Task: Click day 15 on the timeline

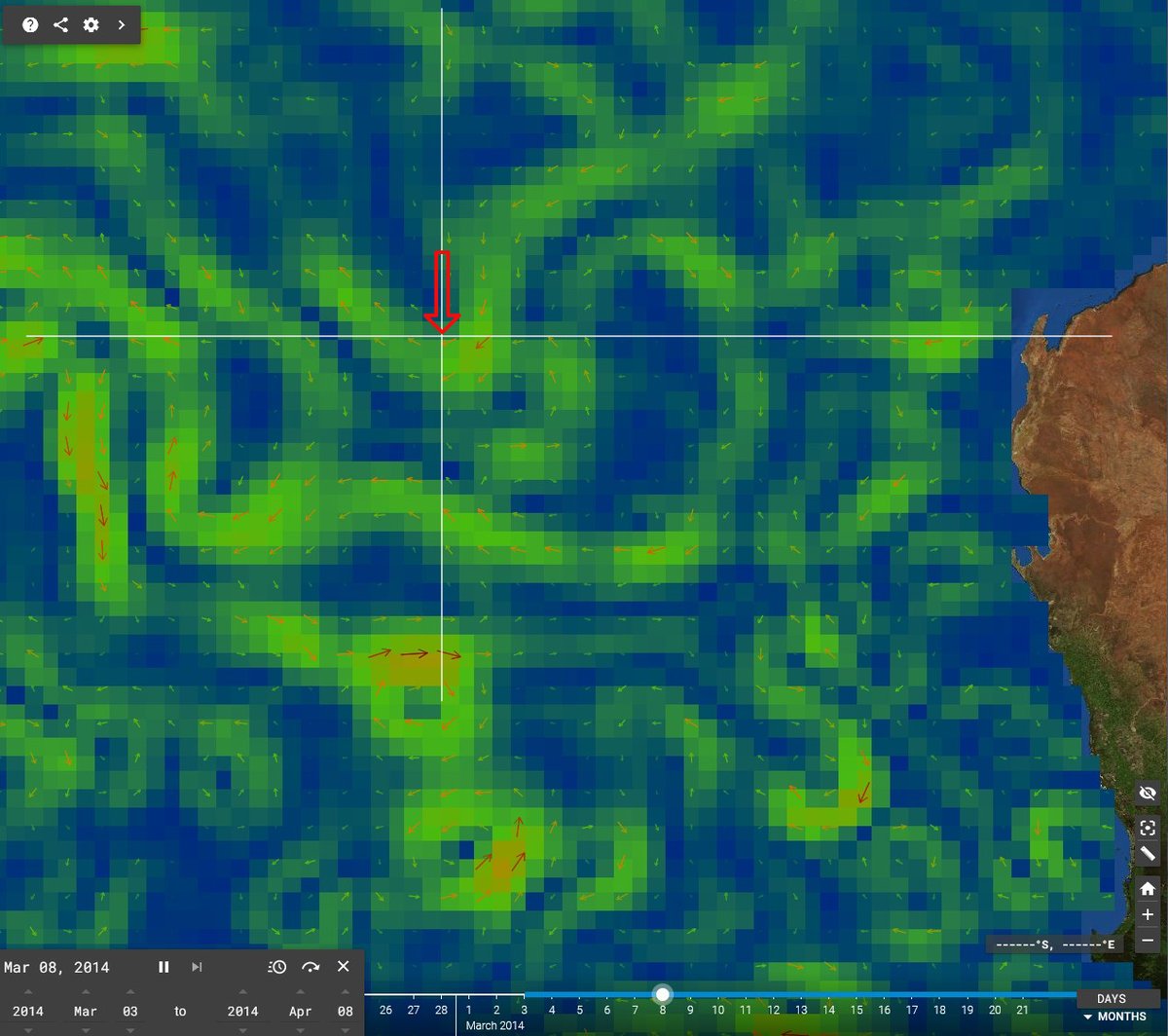Action: pyautogui.click(x=857, y=1010)
